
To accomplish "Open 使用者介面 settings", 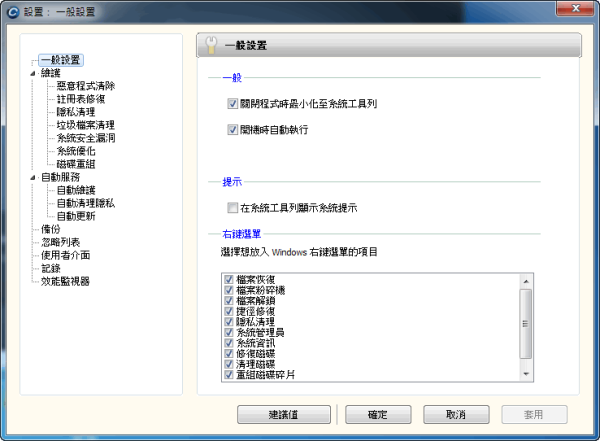I will click(x=65, y=255).
